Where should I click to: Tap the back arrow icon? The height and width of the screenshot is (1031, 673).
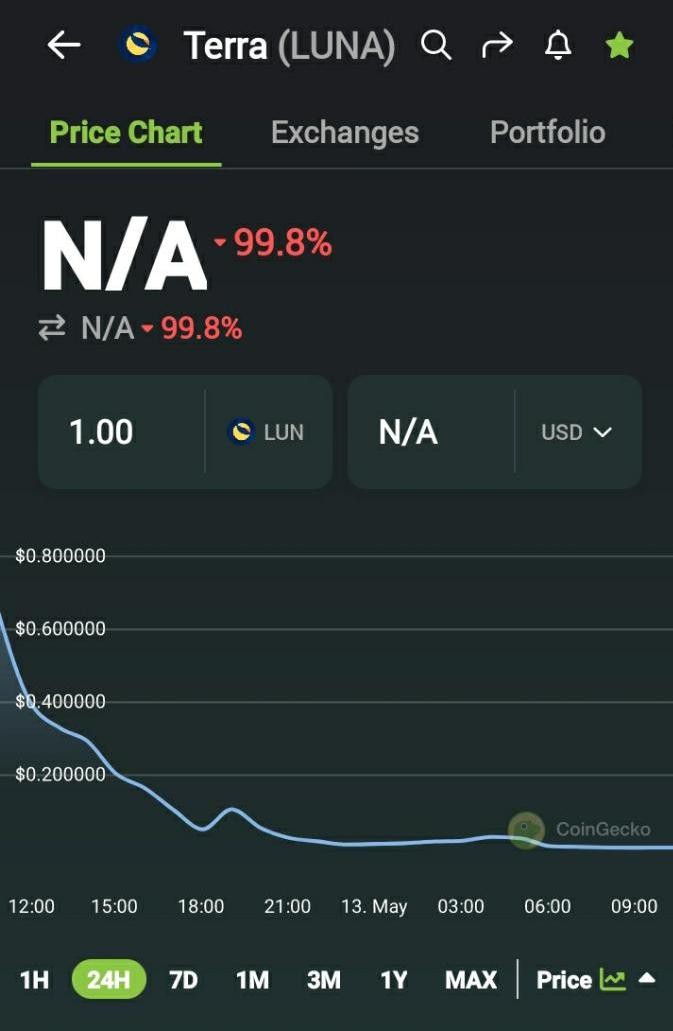[64, 45]
